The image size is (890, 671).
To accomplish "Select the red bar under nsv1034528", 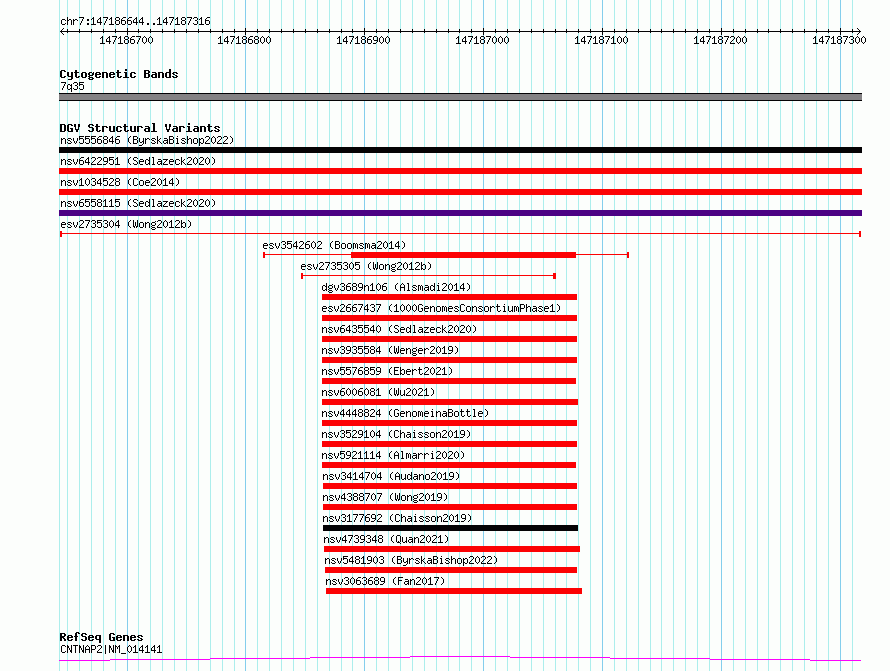I will (460, 192).
